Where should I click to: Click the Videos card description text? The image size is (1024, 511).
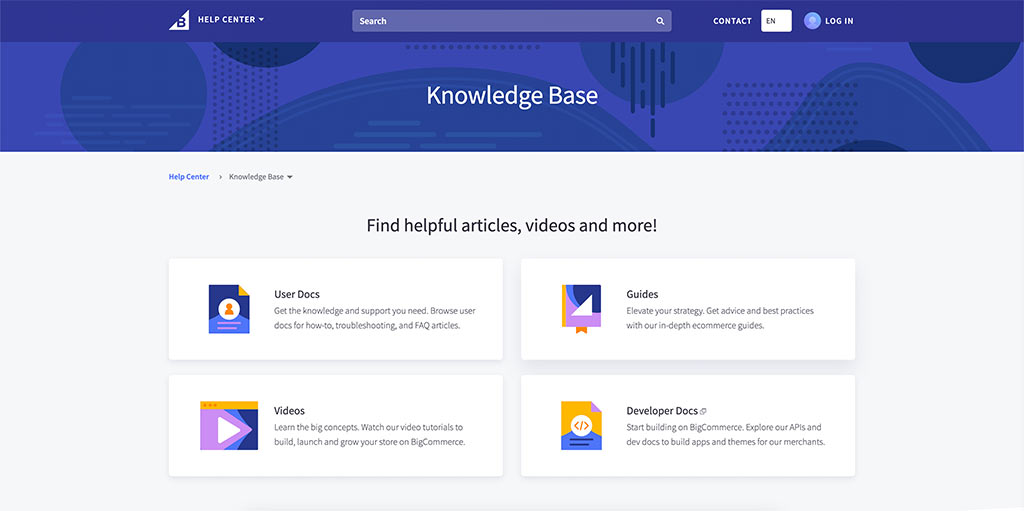[369, 434]
